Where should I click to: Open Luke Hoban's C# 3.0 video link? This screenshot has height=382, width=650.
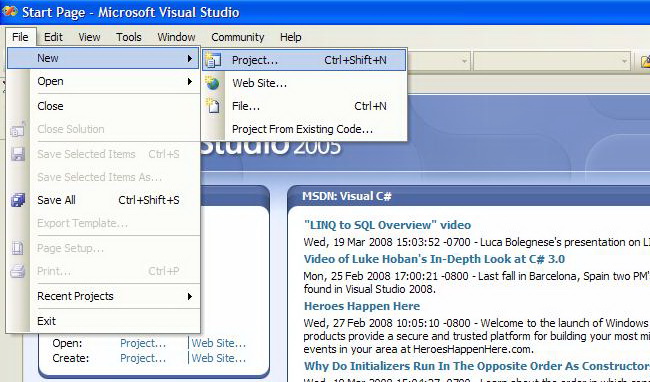434,259
